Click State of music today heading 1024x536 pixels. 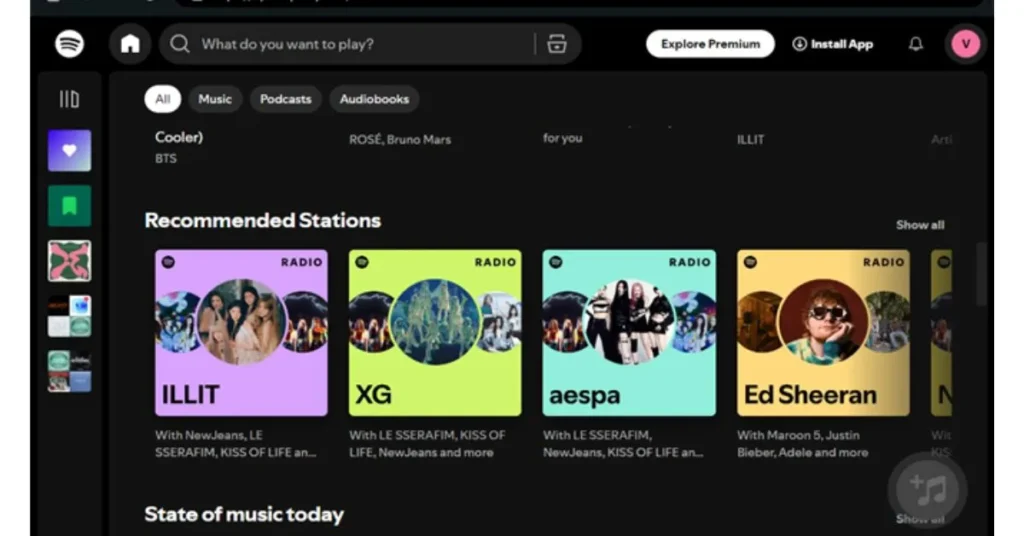(x=244, y=514)
